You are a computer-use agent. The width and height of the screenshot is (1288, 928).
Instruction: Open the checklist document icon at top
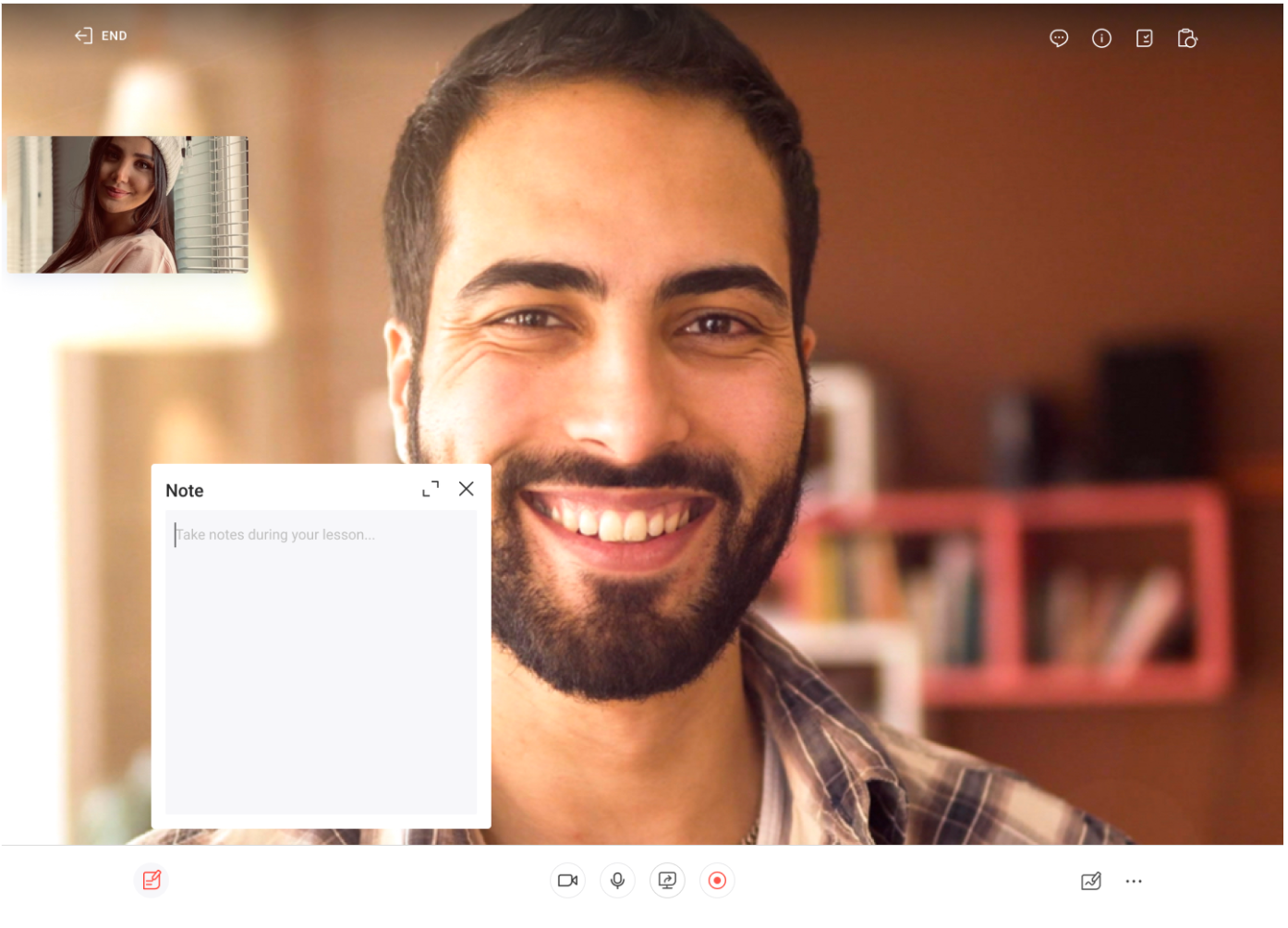pyautogui.click(x=1144, y=38)
